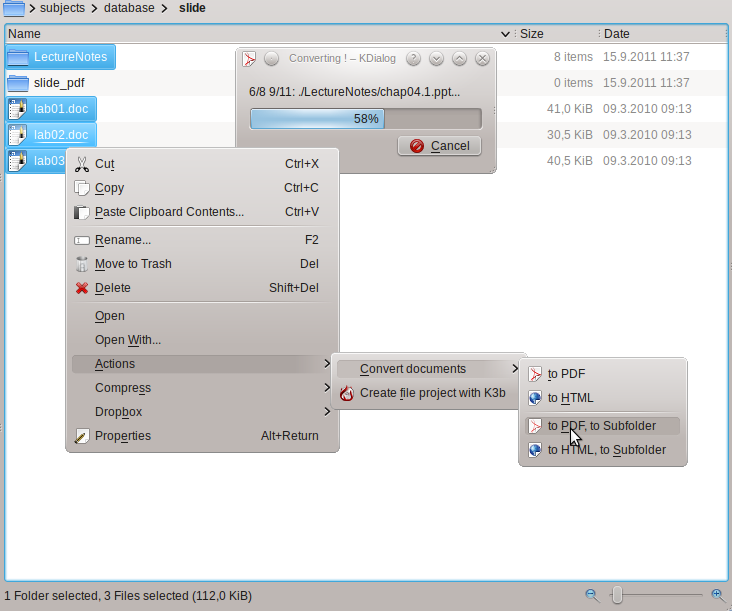This screenshot has height=611, width=732.
Task: Click the folder icon in breadcrumb bar
Action: pyautogui.click(x=14, y=8)
